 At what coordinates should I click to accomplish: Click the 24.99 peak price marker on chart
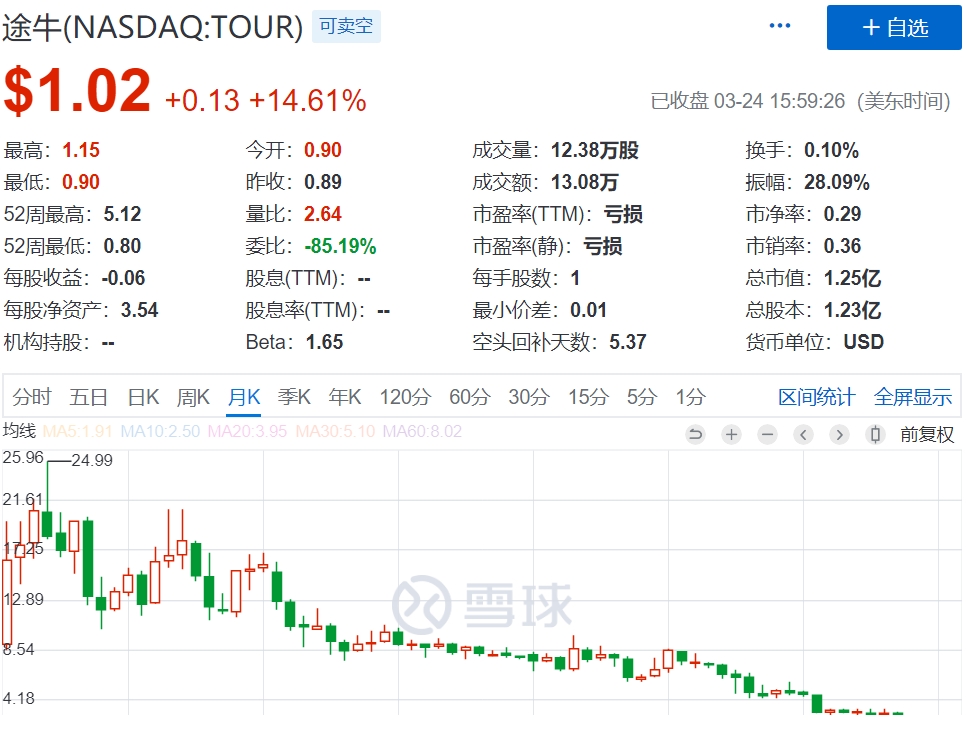[92, 461]
